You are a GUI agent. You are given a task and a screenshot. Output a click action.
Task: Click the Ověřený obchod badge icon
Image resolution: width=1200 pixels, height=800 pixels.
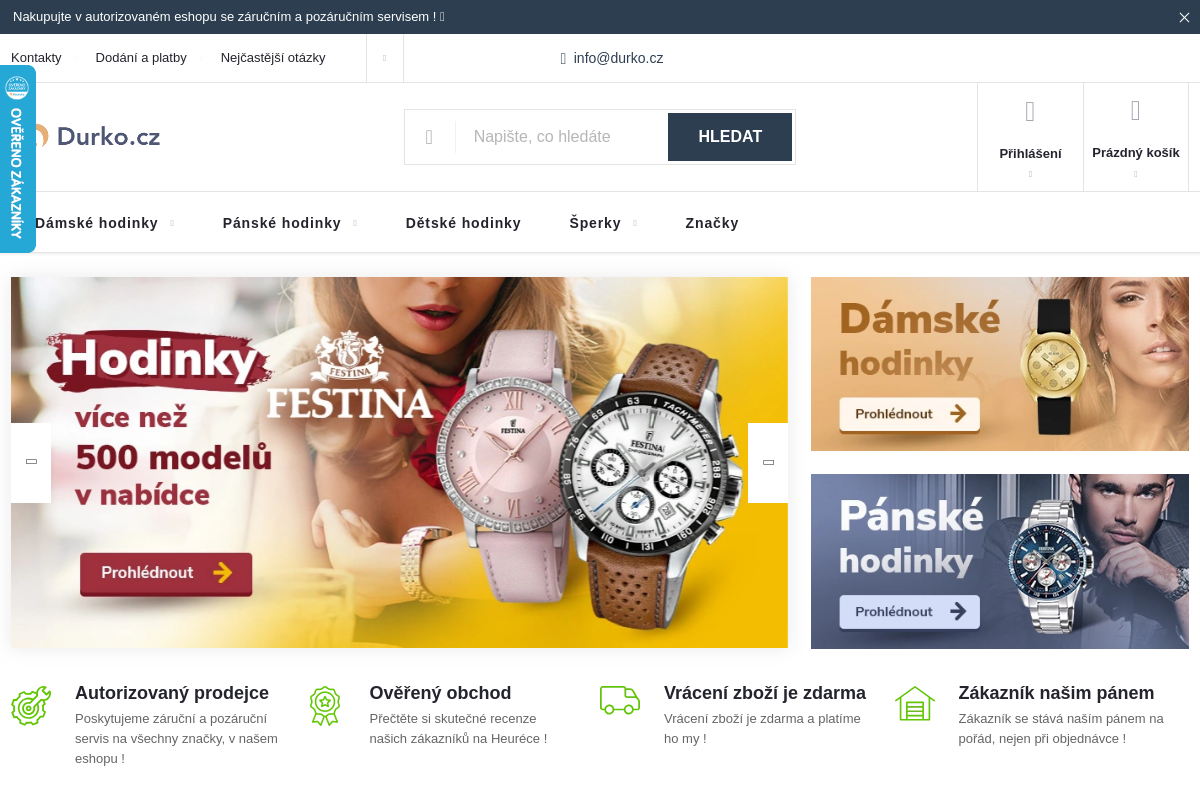pos(325,705)
